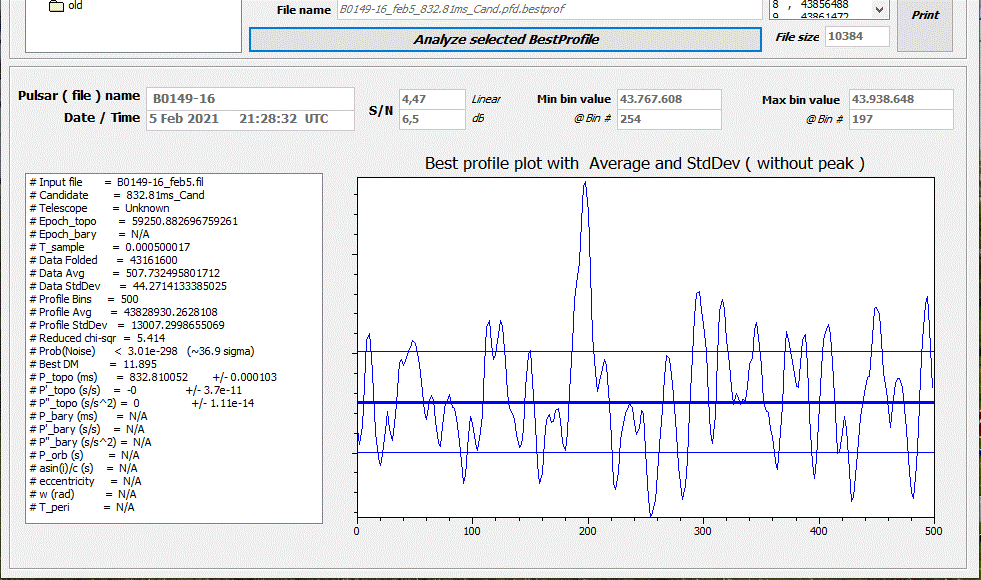Click the 'Pulsar ( file ) name' label
Image resolution: width=981 pixels, height=580 pixels.
[79, 96]
